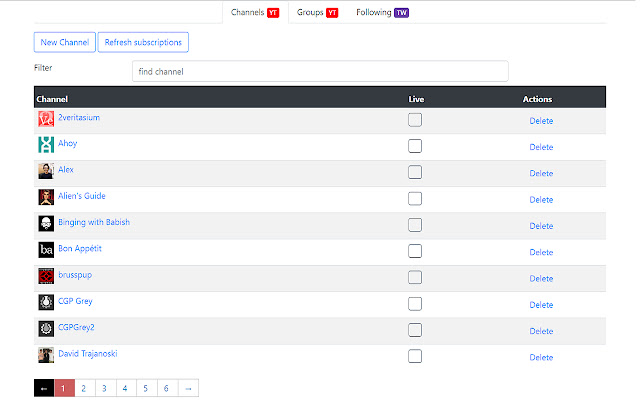
Task: Click the Ahoy channel avatar icon
Action: [x=46, y=145]
